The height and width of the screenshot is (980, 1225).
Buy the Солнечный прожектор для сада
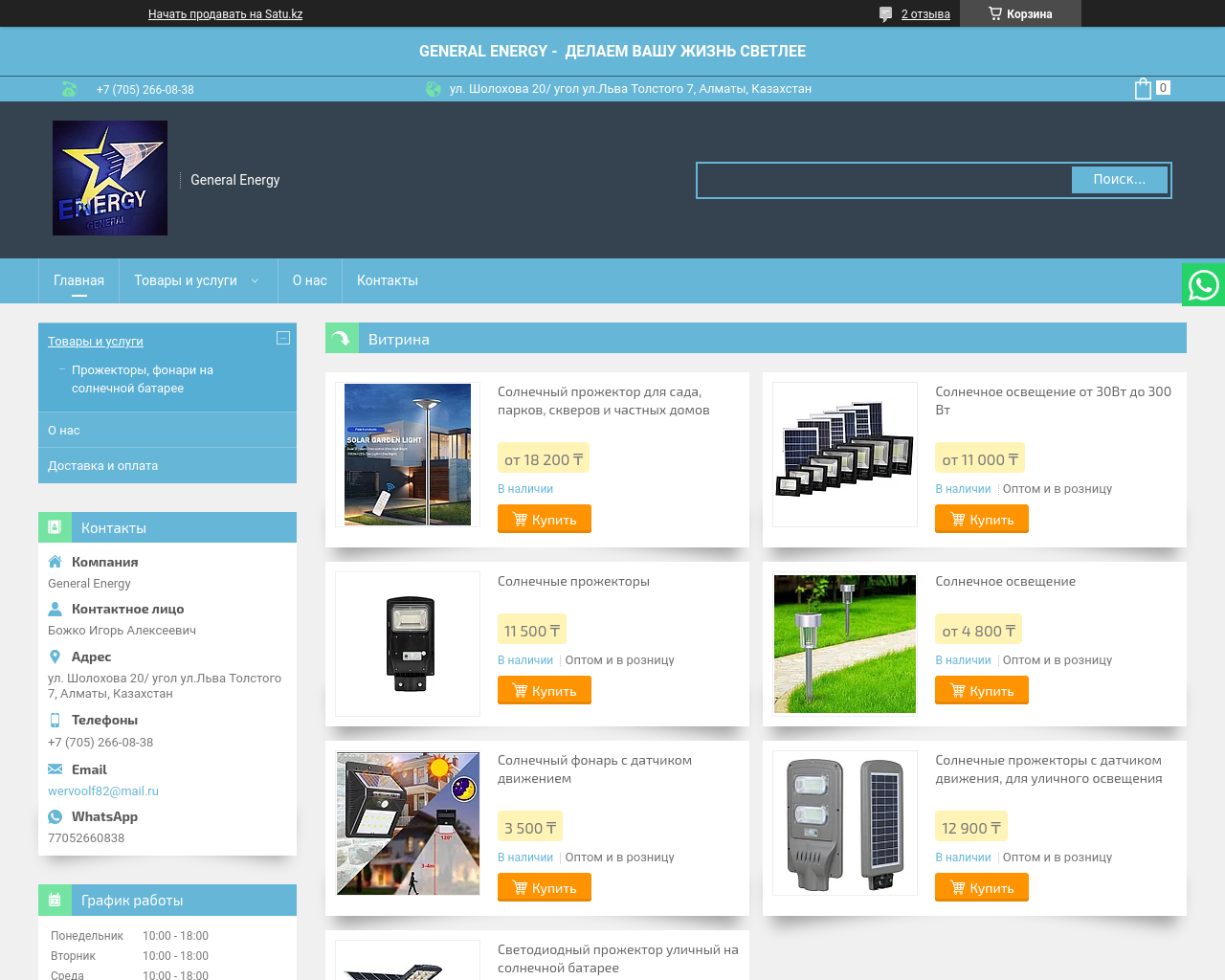click(545, 519)
